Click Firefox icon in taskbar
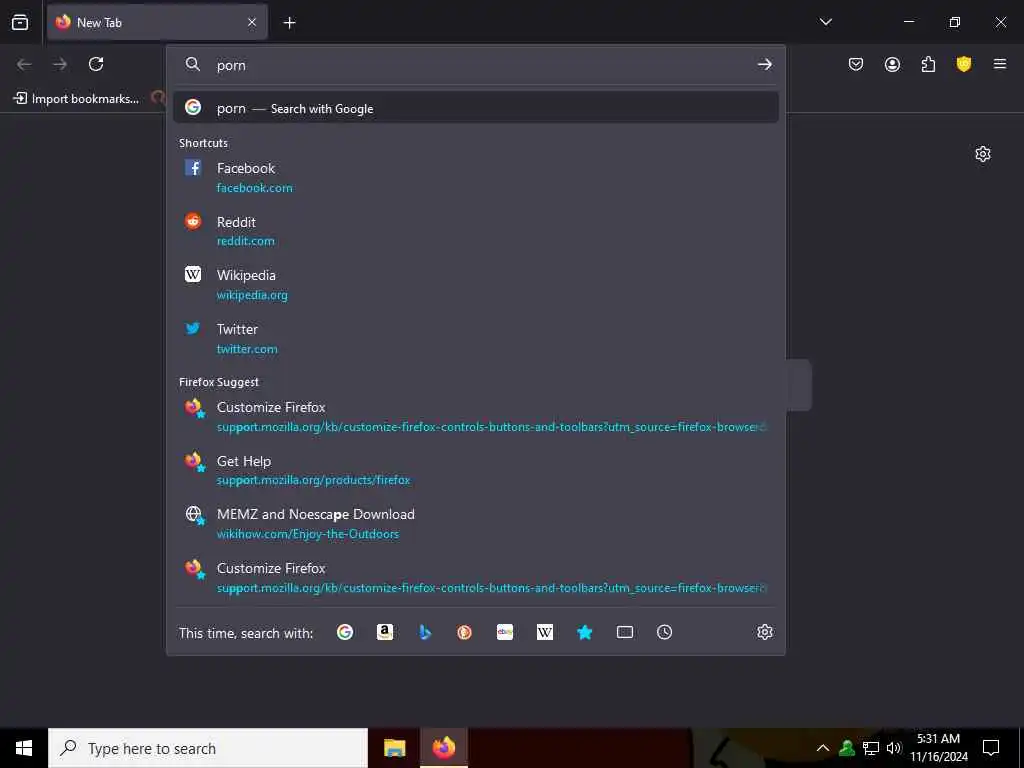The height and width of the screenshot is (768, 1024). tap(444, 748)
